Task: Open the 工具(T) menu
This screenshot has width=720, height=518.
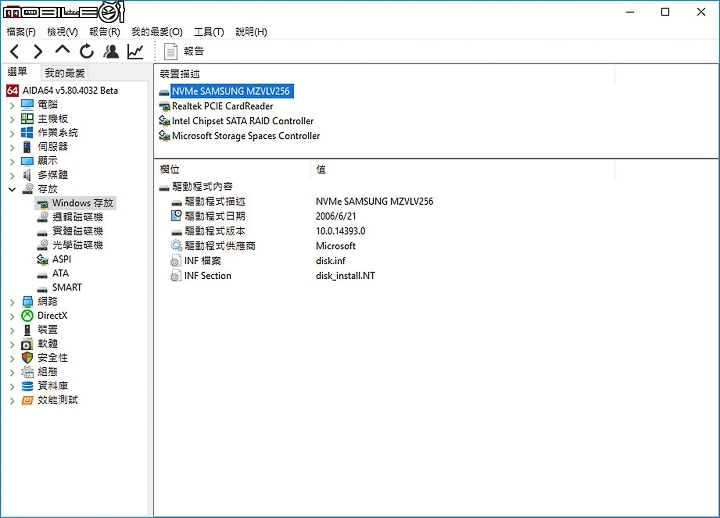Action: [209, 32]
